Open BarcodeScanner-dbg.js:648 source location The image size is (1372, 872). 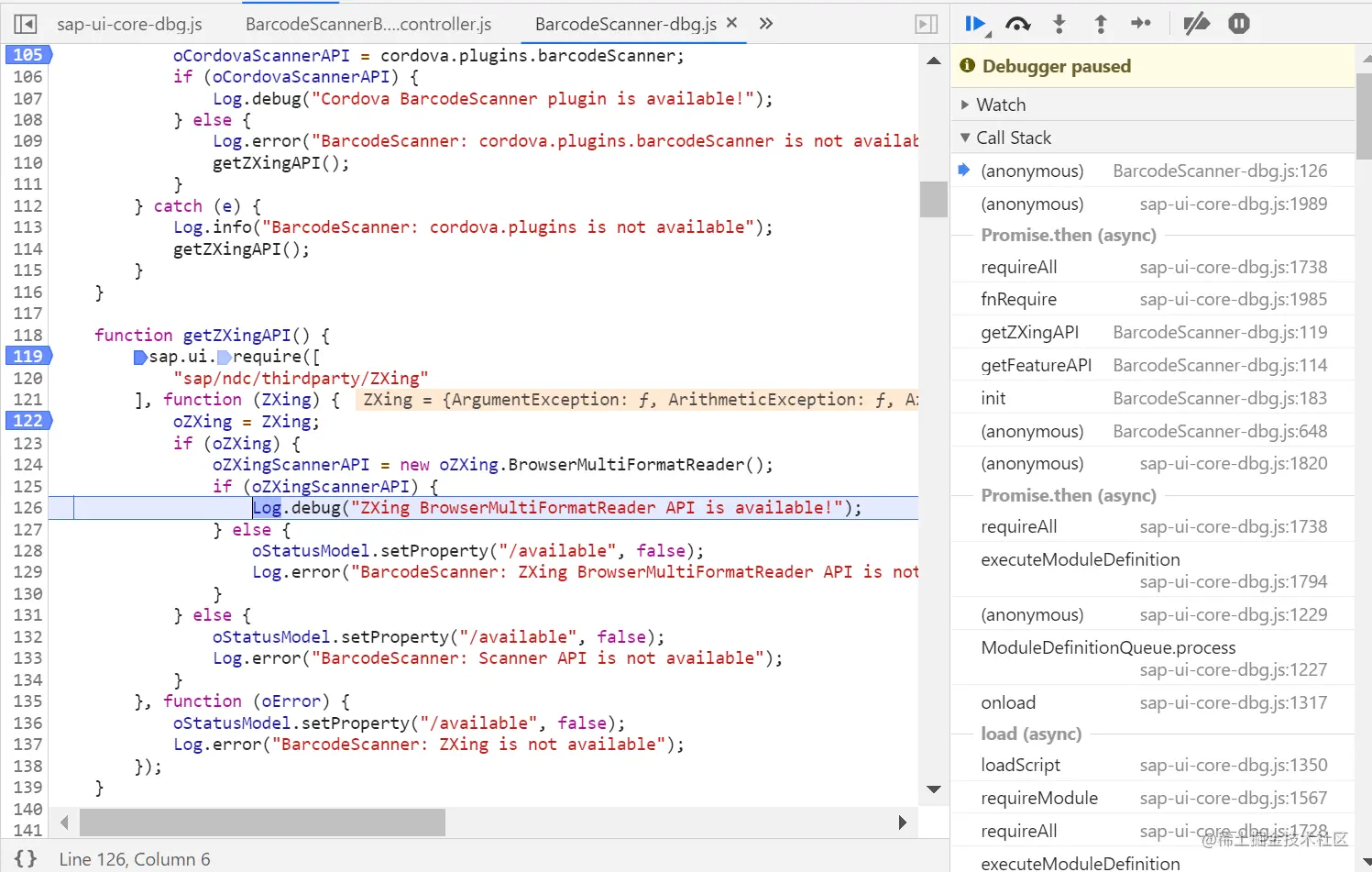[x=1220, y=431]
